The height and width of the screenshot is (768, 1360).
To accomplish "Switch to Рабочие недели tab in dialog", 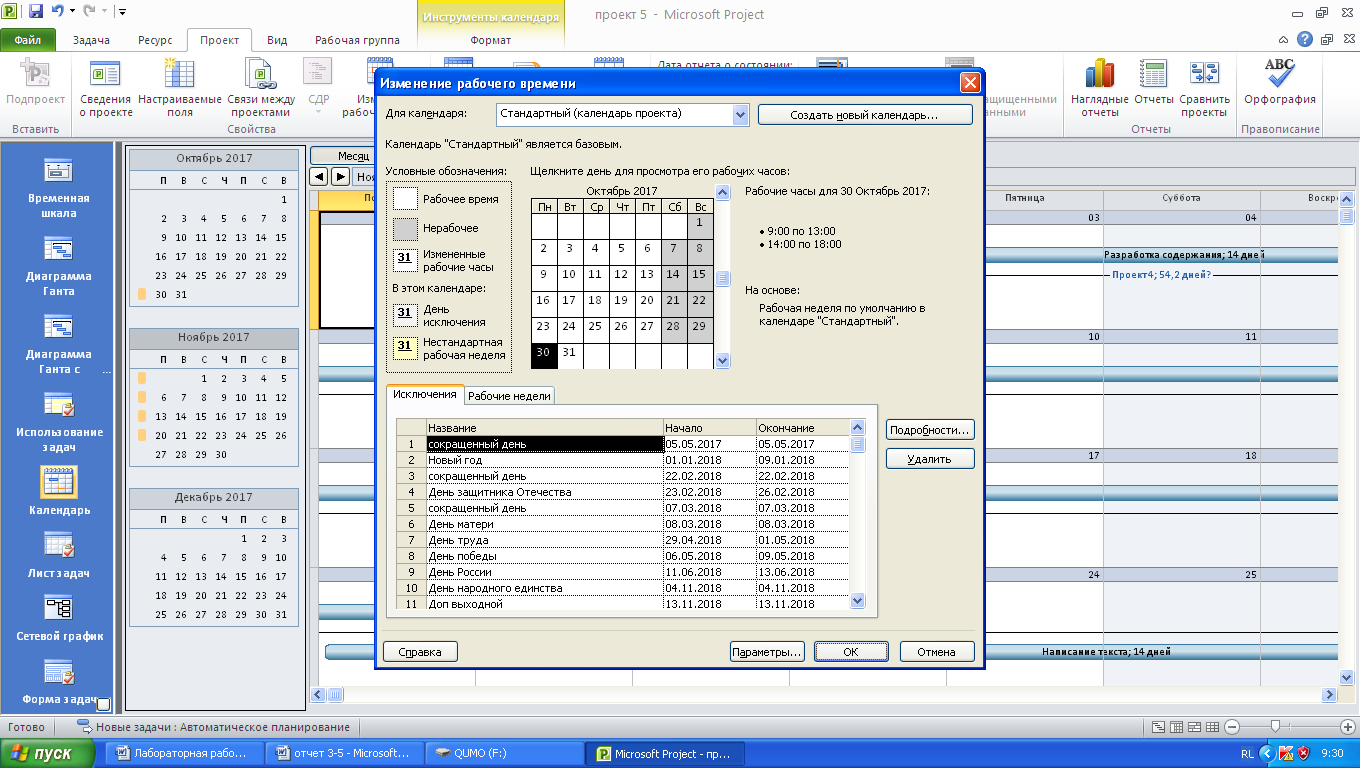I will pos(510,395).
